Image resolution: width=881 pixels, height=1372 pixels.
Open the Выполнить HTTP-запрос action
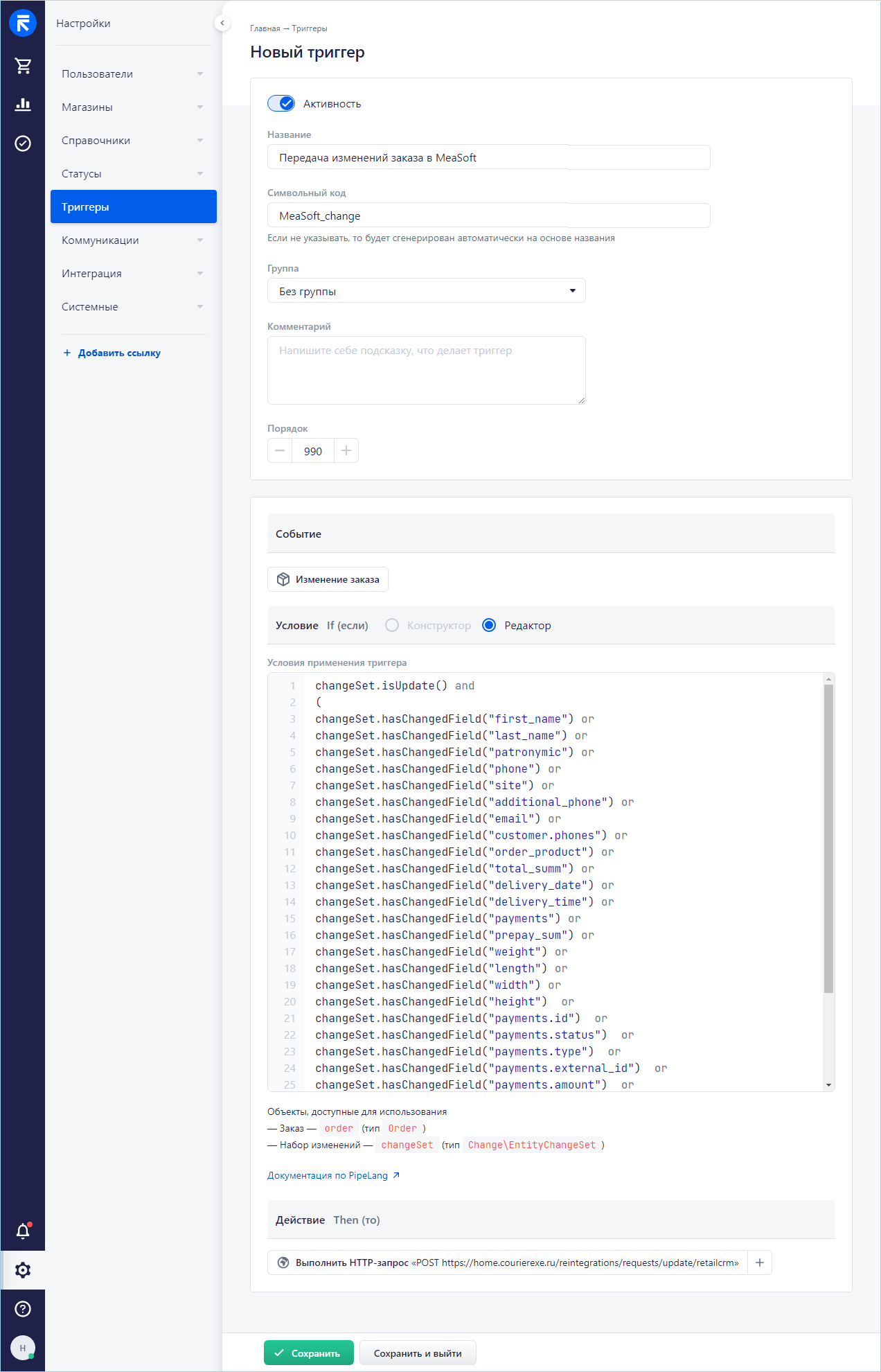tap(508, 1263)
